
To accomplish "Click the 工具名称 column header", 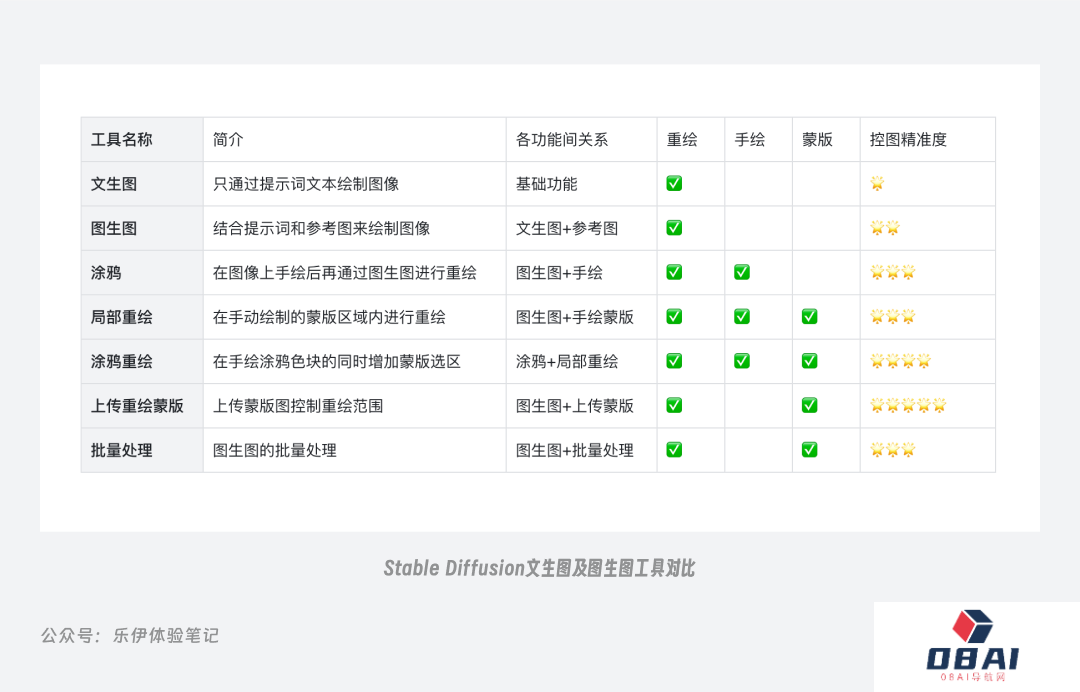I will [122, 140].
